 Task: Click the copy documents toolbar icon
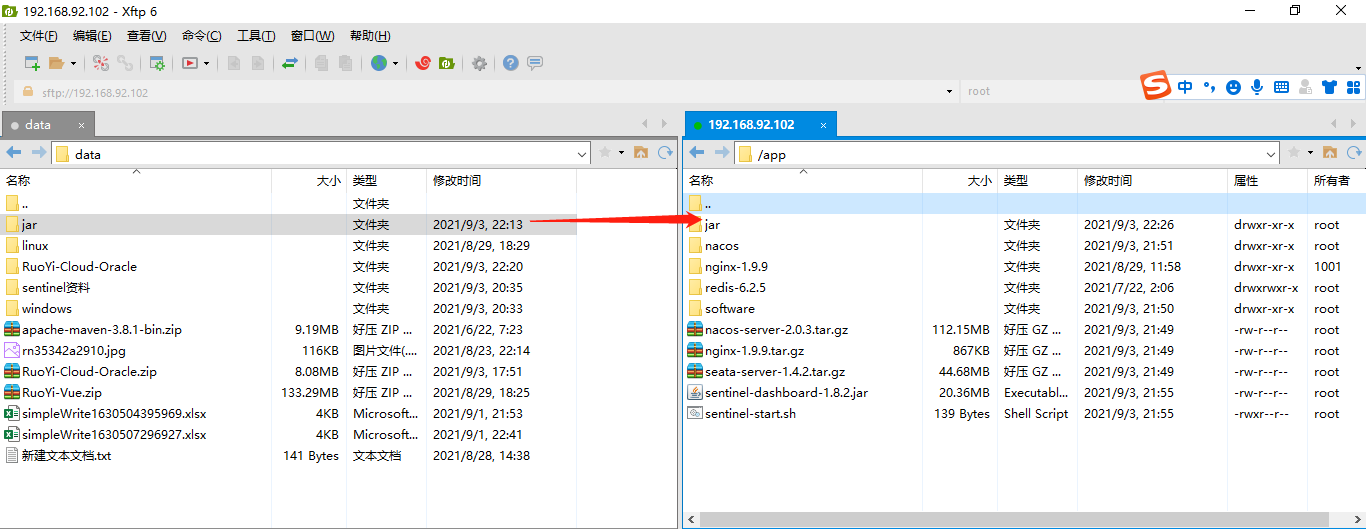[x=321, y=63]
